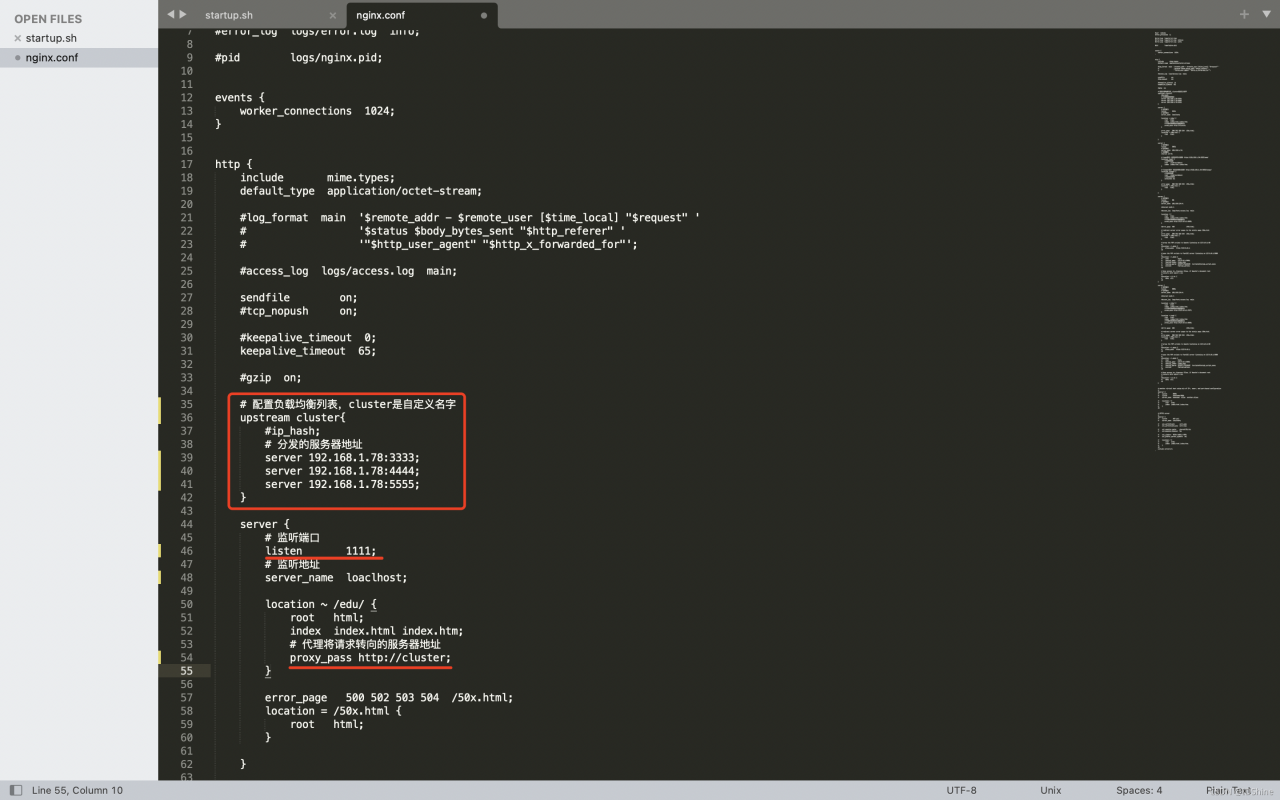Click the "server_name loaclhost;" line
Viewport: 1280px width, 800px height.
click(x=336, y=578)
